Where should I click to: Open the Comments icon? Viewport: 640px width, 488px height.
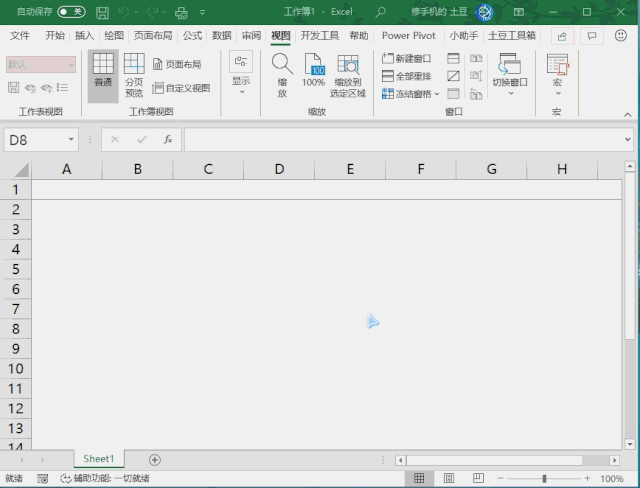pos(592,36)
